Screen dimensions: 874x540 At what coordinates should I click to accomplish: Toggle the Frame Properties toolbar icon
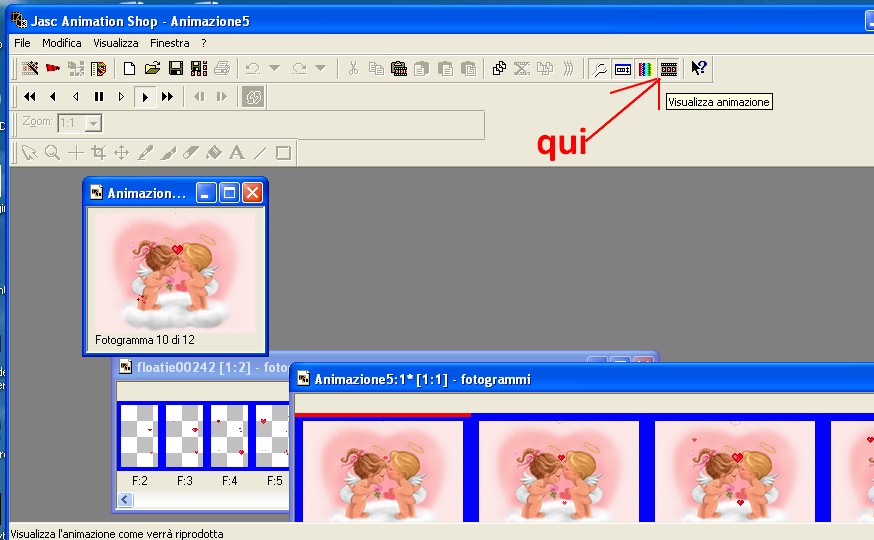[x=623, y=69]
